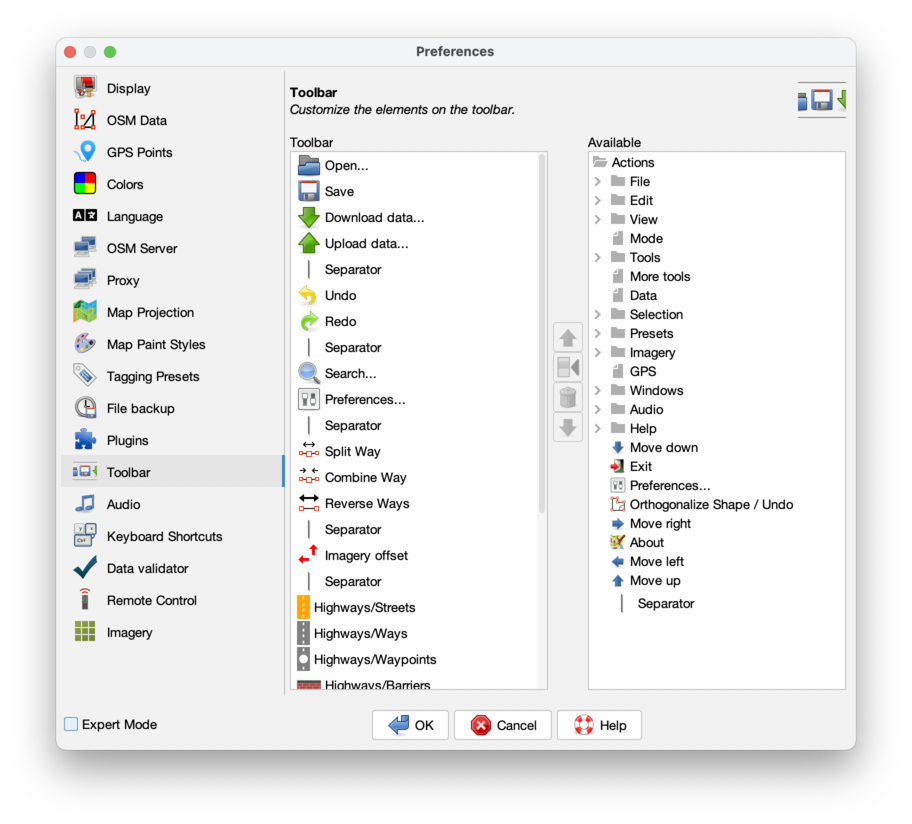Viewport: 912px width, 824px height.
Task: Expand the File actions folder
Action: tap(598, 182)
